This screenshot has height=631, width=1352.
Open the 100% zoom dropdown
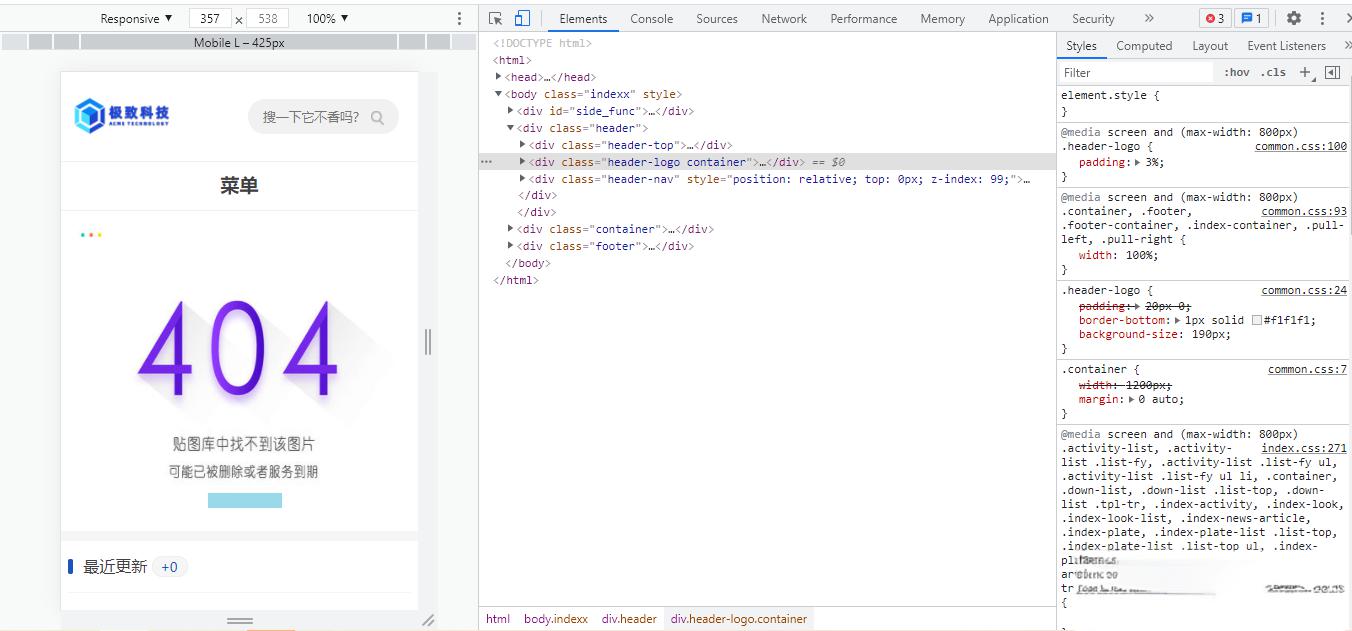[x=327, y=18]
